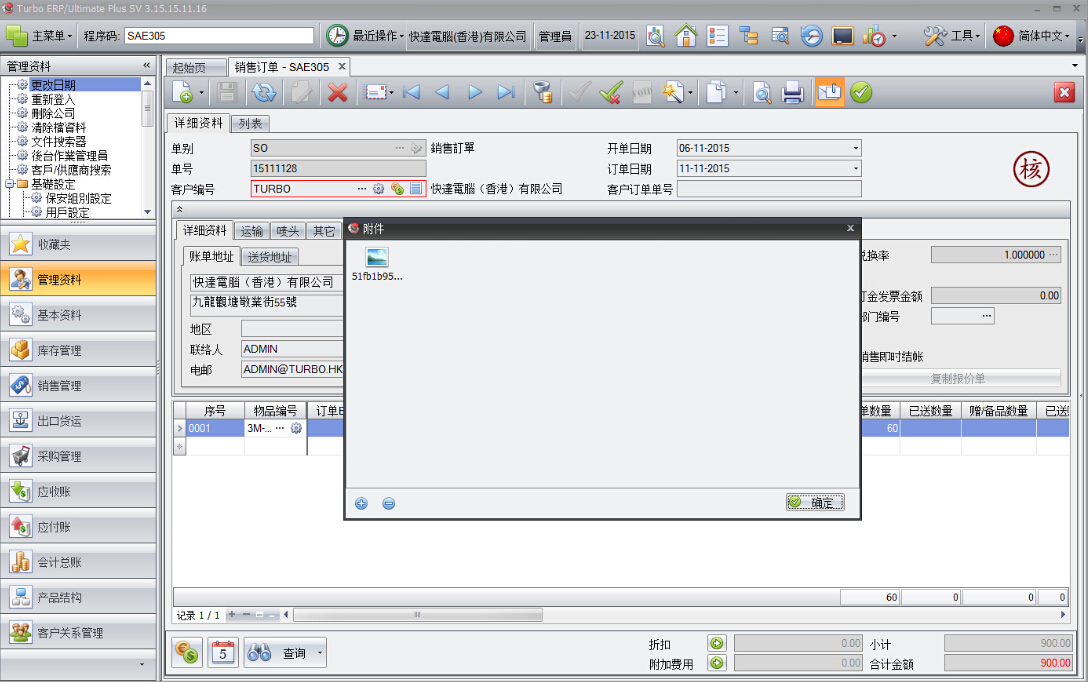Screen dimensions: 1088x682
Task: Select 账单地址 tab
Action: pos(211,256)
